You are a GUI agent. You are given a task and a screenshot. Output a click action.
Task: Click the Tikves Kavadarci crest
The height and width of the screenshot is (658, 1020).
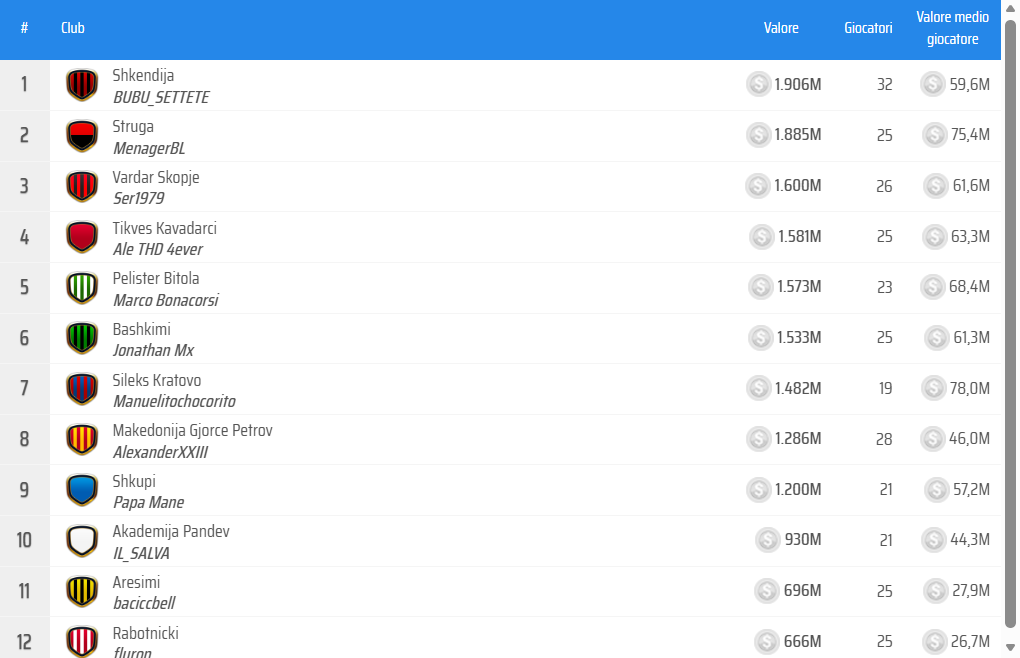[x=81, y=237]
